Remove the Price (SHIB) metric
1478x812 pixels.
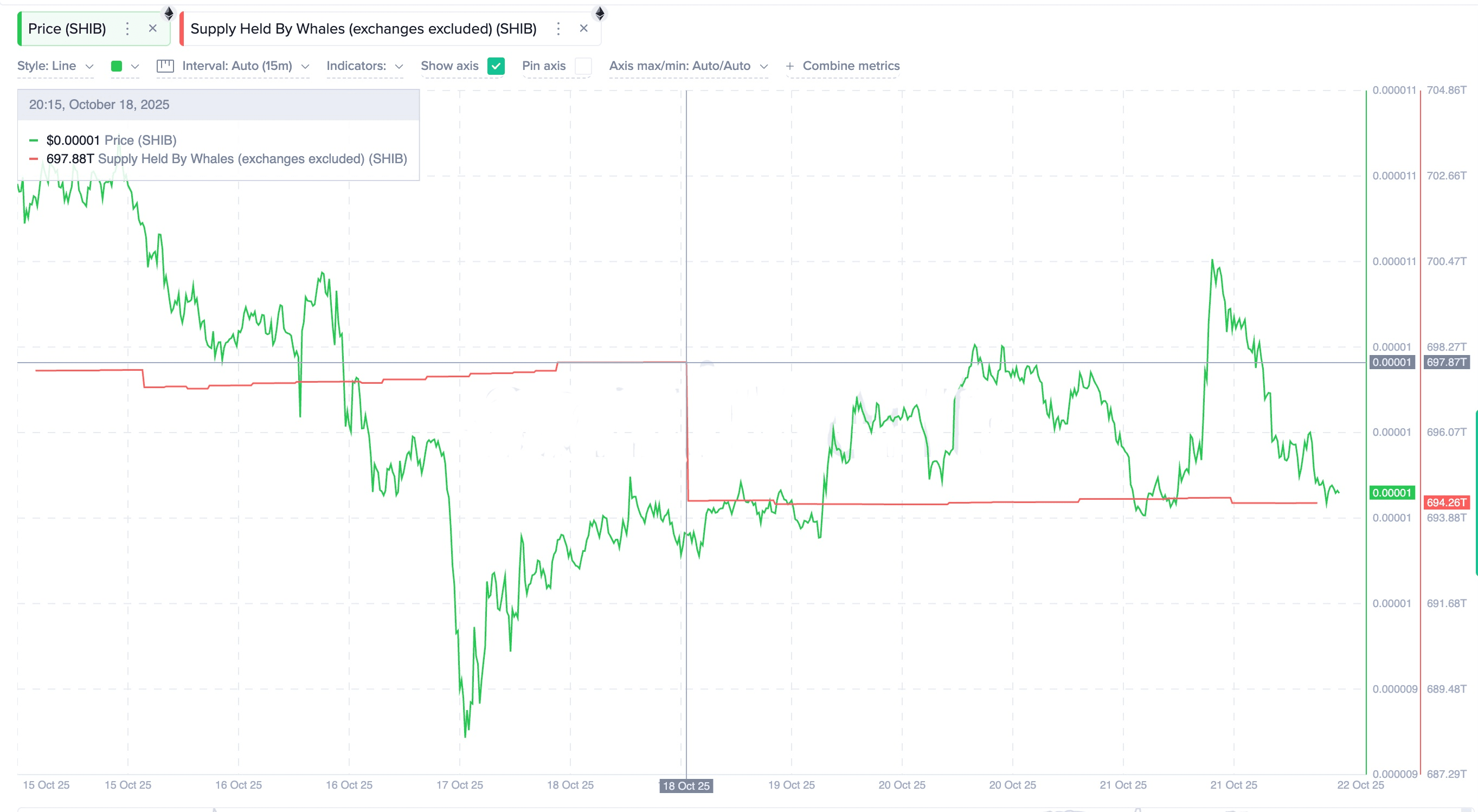(152, 28)
